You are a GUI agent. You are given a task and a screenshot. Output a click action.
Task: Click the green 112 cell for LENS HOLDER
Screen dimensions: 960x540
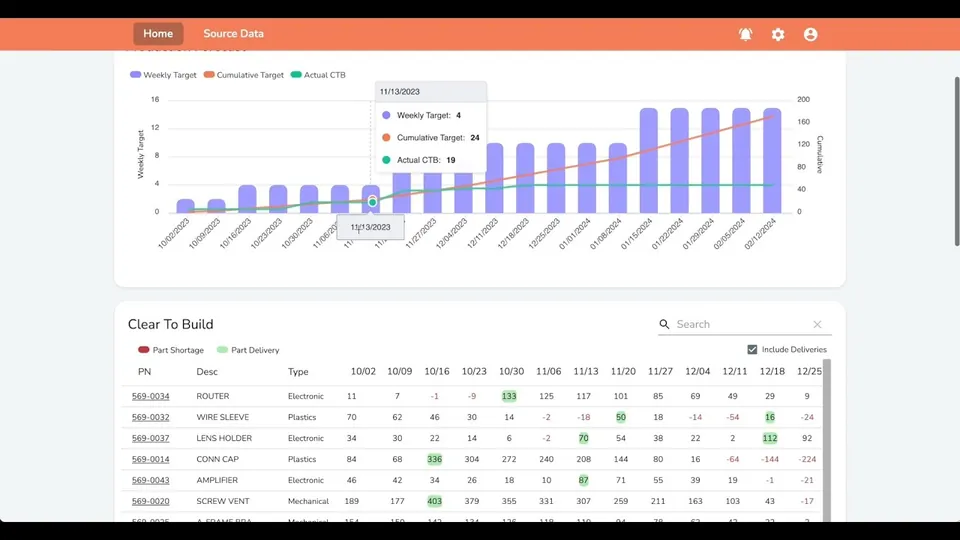(770, 438)
